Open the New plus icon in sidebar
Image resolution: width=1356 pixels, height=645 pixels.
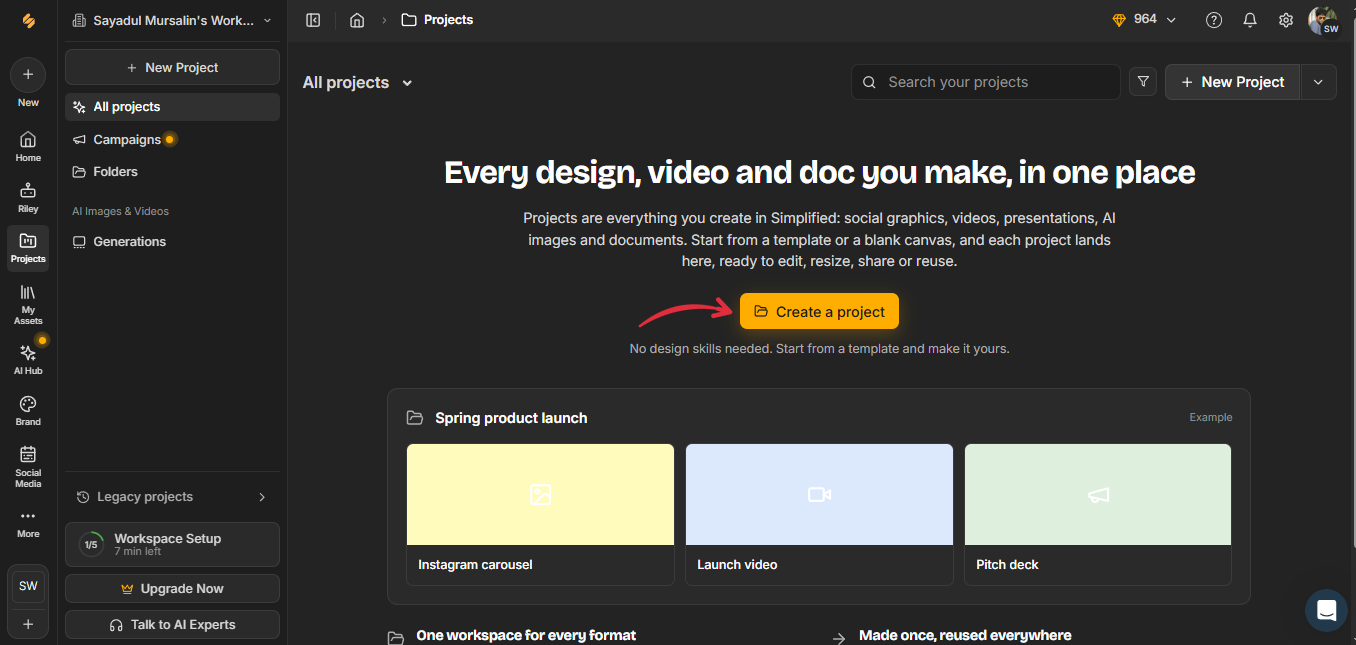pos(28,75)
